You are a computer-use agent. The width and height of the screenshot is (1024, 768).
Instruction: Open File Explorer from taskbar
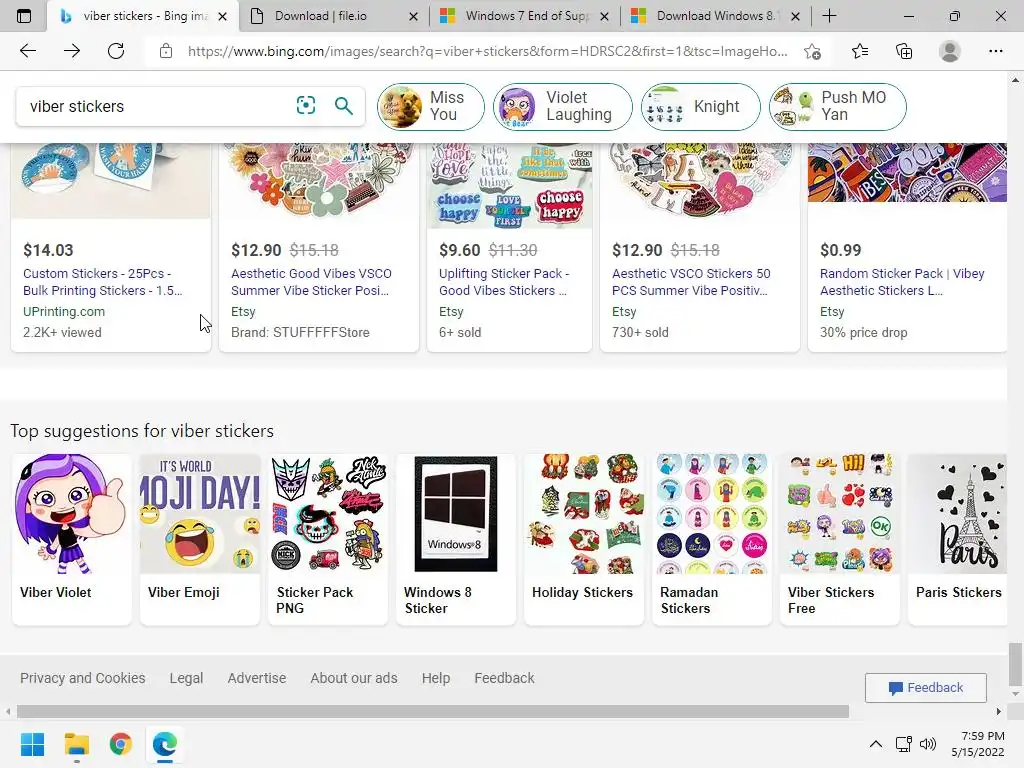tap(76, 744)
